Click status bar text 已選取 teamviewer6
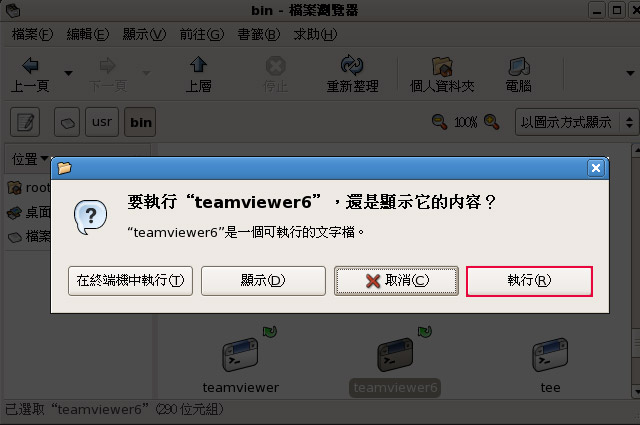The width and height of the screenshot is (640, 425). tap(114, 409)
